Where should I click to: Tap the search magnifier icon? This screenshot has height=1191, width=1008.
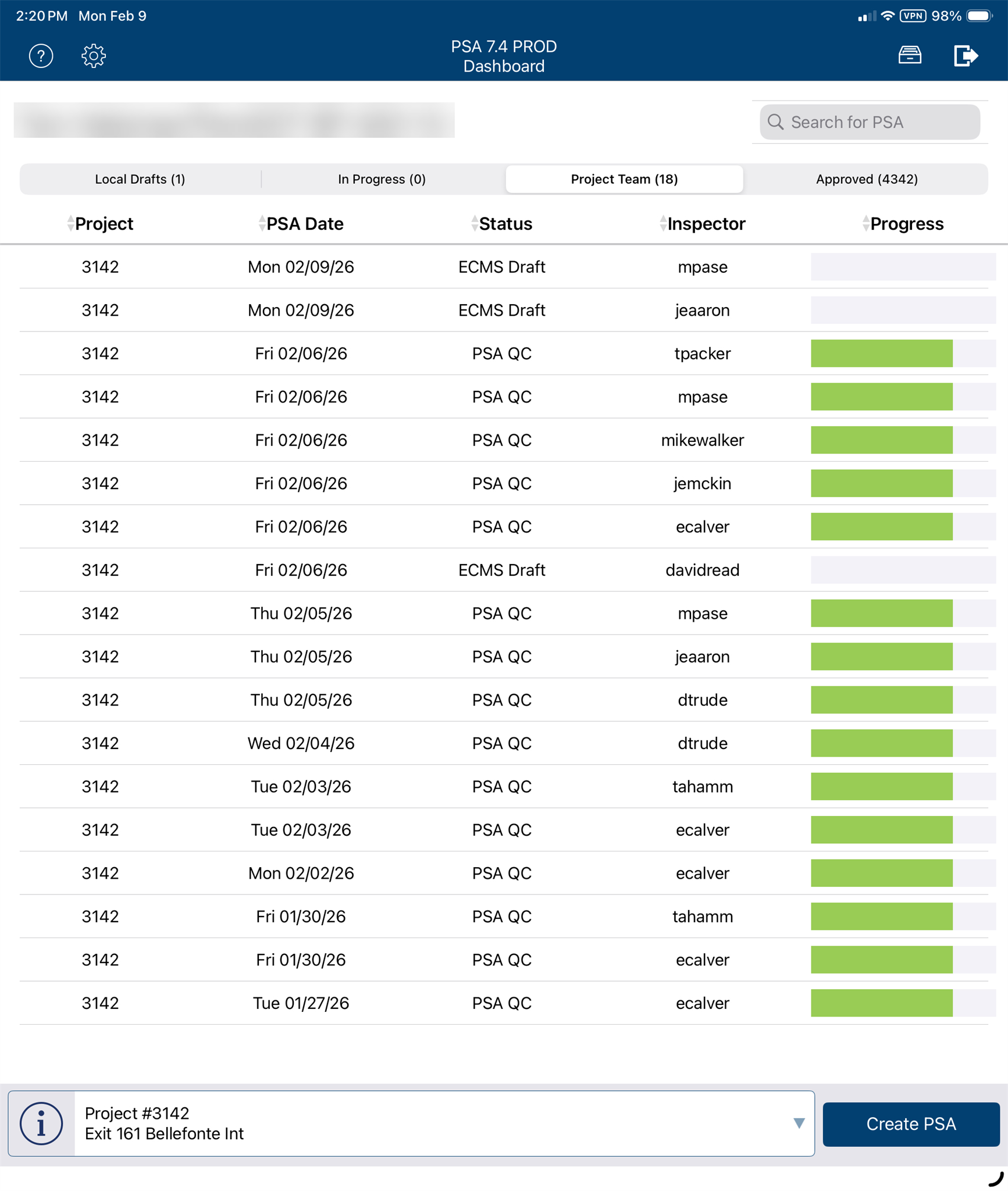pos(775,122)
